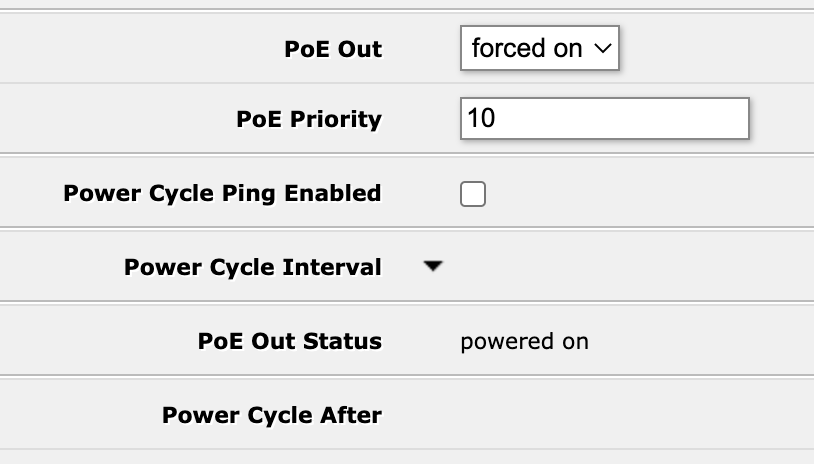The width and height of the screenshot is (814, 464).
Task: Click the "10" value in PoE Priority
Action: 481,119
